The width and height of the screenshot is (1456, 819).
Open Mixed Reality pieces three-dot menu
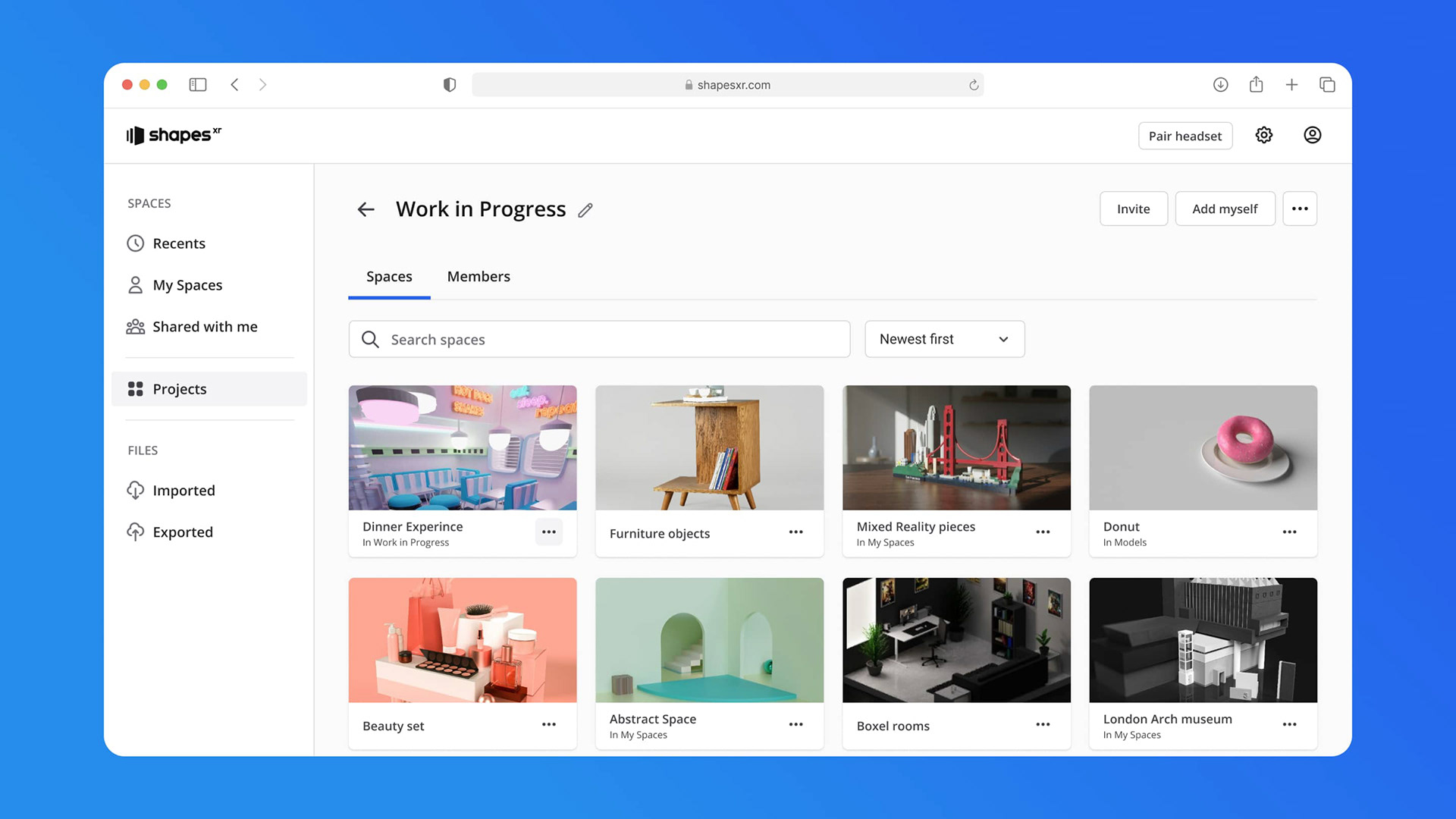[1043, 532]
